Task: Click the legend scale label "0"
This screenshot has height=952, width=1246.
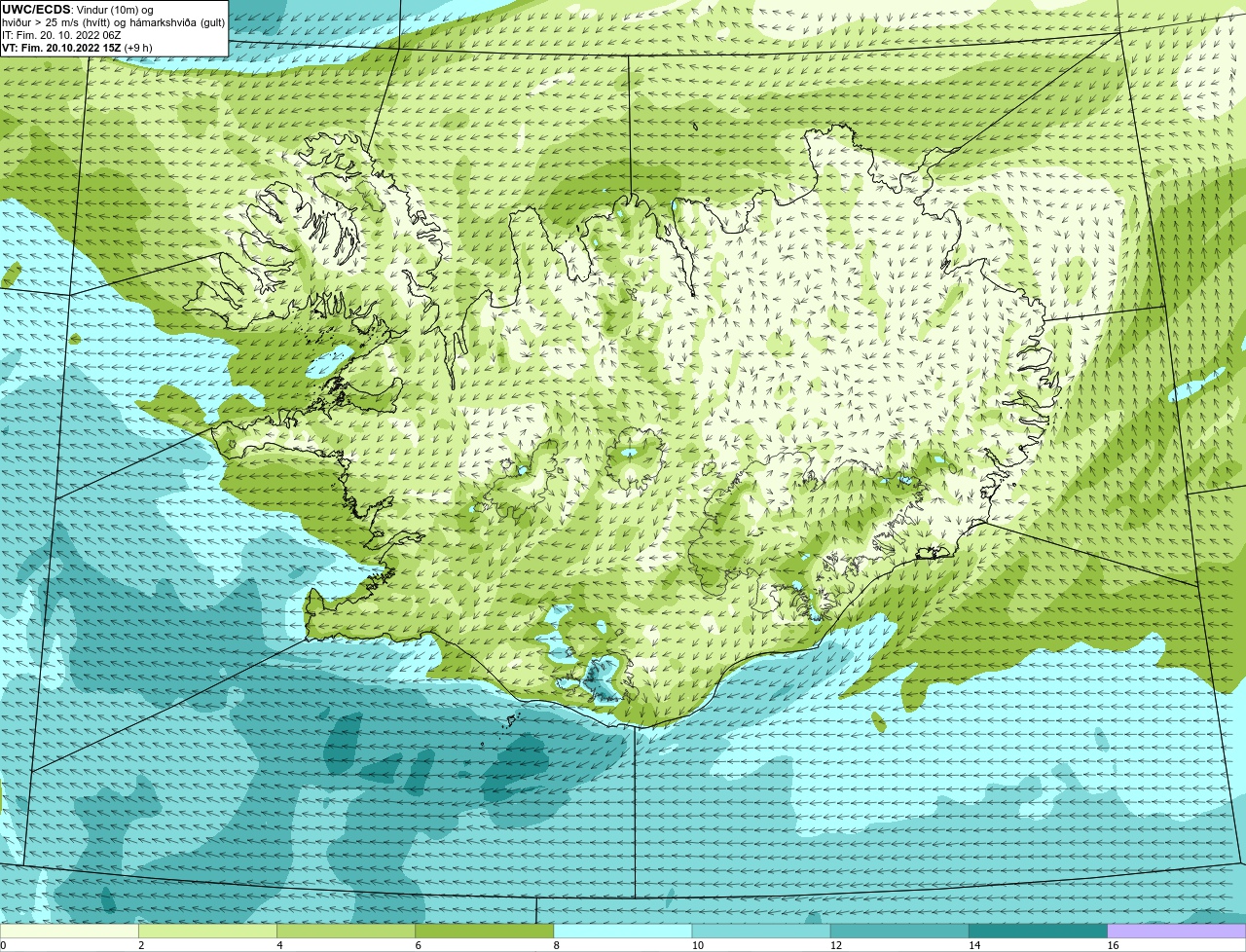Action: [x=4, y=945]
